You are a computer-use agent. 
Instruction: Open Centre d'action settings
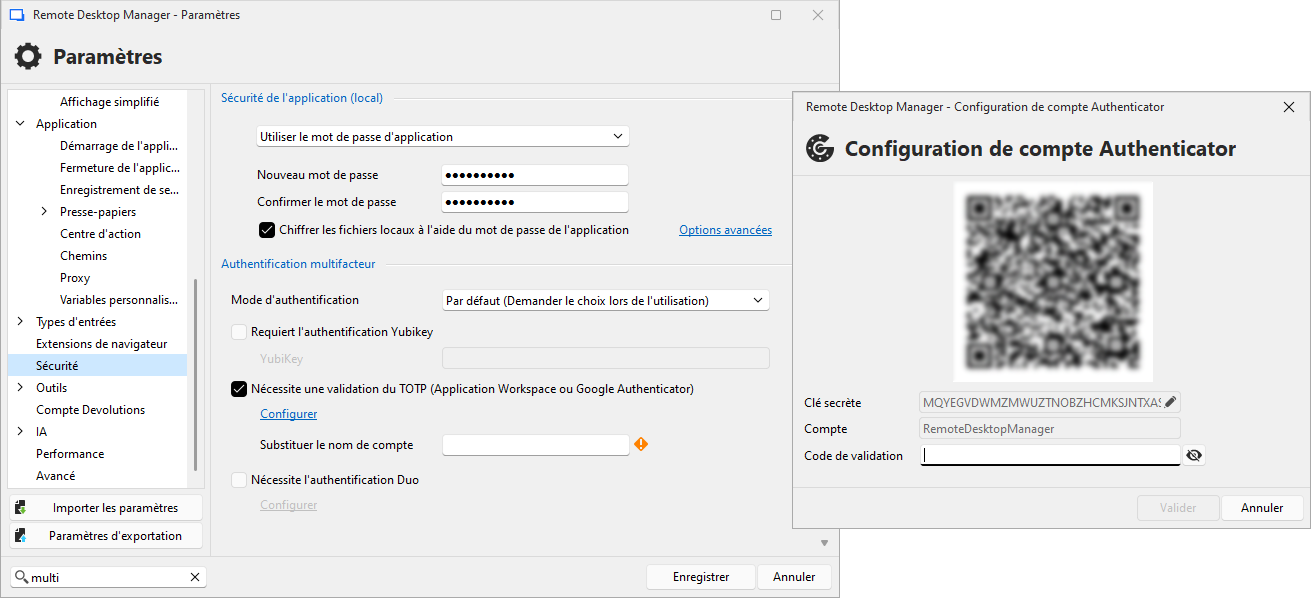click(x=100, y=234)
